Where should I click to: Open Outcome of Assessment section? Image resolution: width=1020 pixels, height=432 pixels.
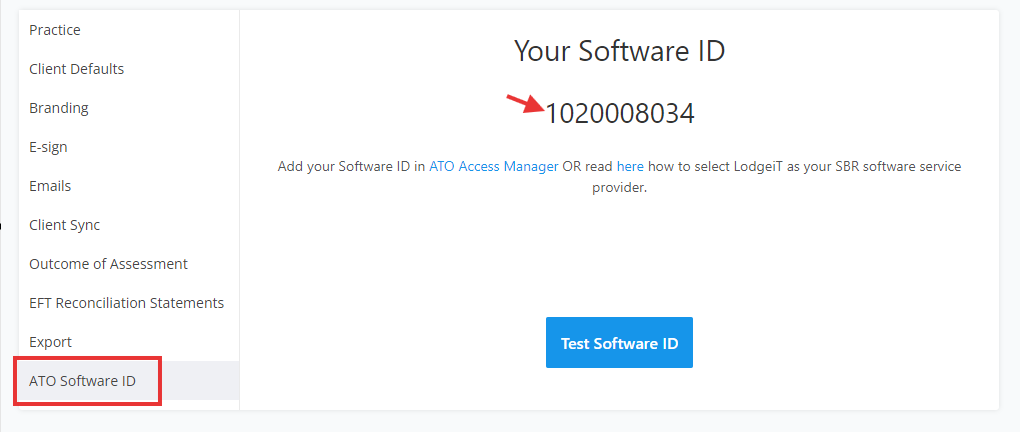(129, 264)
